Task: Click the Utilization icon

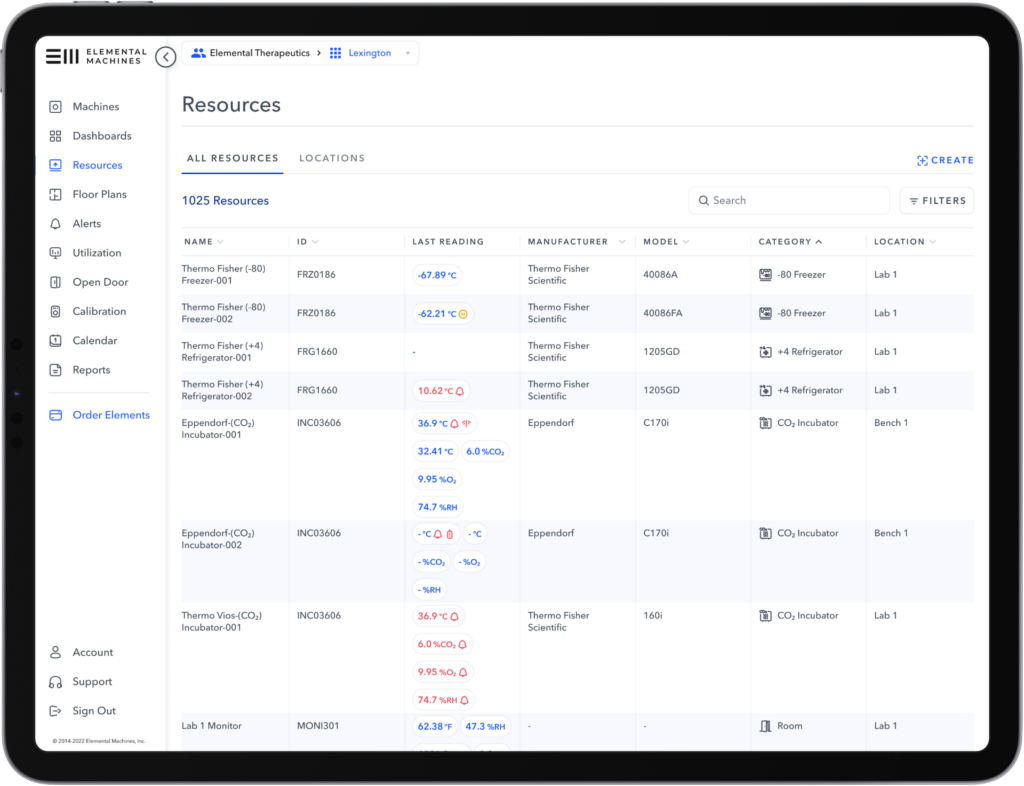Action: 56,253
